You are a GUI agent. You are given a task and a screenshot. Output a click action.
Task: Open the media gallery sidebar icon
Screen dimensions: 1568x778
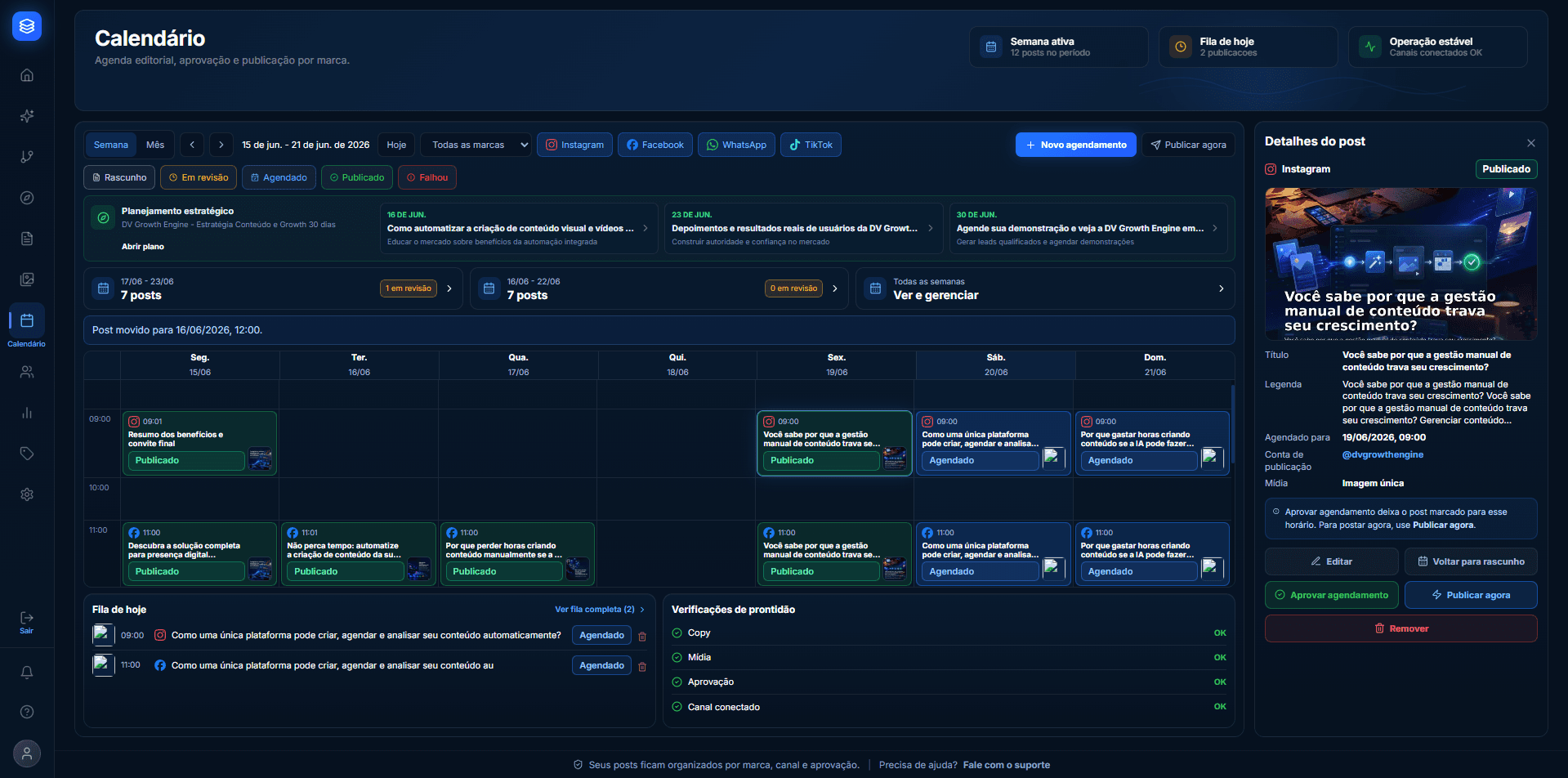[x=27, y=279]
